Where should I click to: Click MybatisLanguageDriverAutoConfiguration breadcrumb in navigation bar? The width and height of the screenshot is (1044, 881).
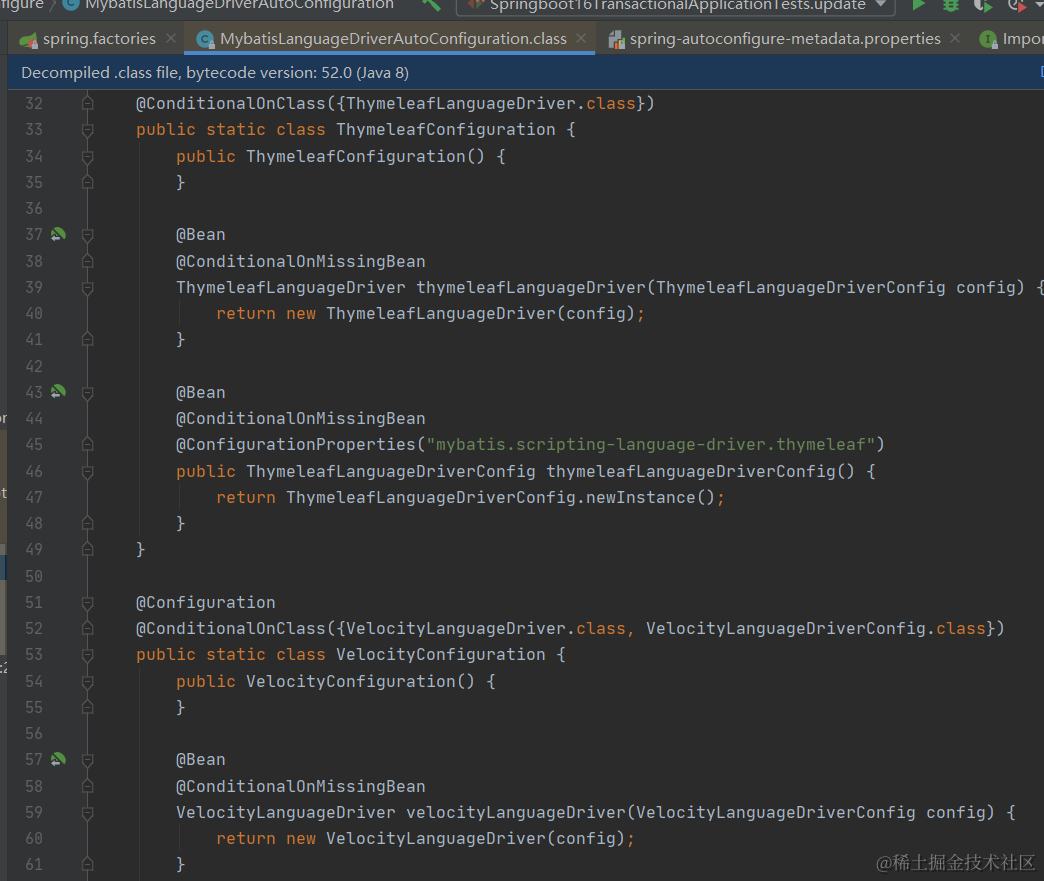point(240,5)
